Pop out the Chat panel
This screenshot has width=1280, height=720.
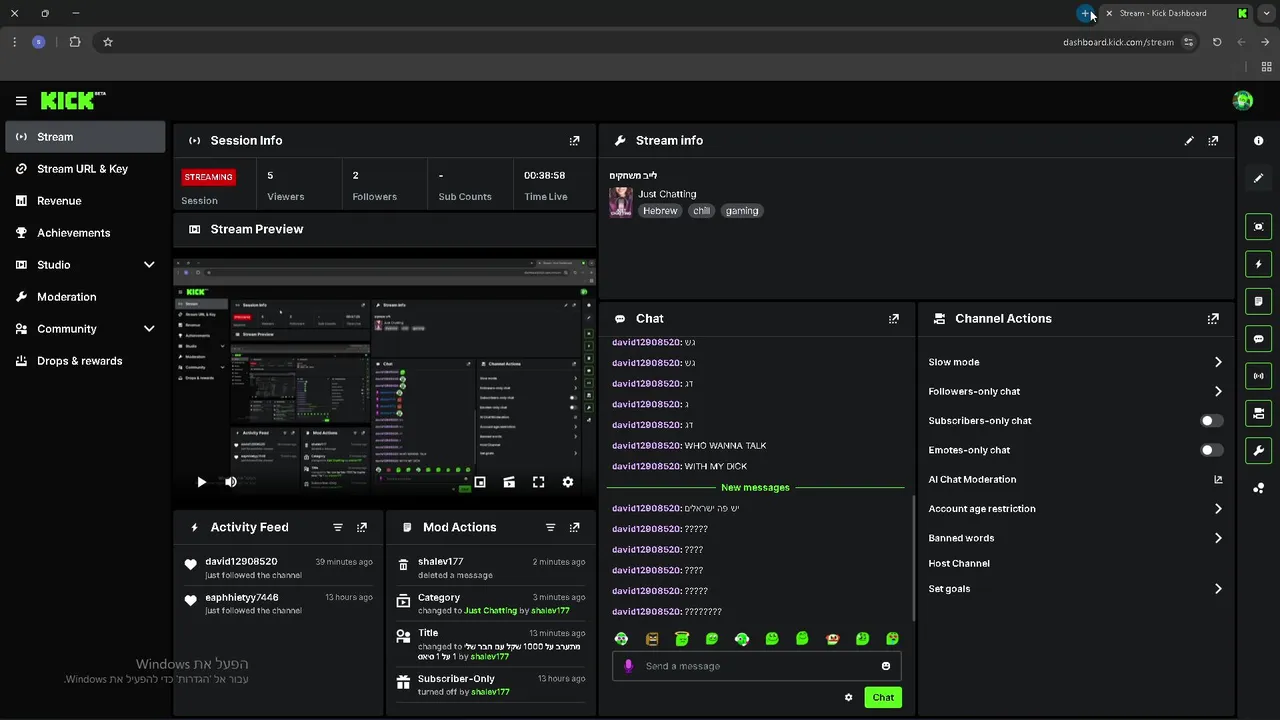click(x=894, y=319)
